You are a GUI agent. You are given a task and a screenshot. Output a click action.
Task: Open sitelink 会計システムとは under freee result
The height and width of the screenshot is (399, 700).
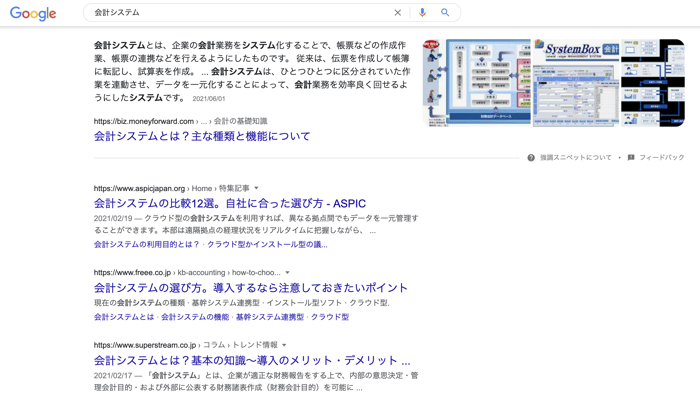(124, 317)
